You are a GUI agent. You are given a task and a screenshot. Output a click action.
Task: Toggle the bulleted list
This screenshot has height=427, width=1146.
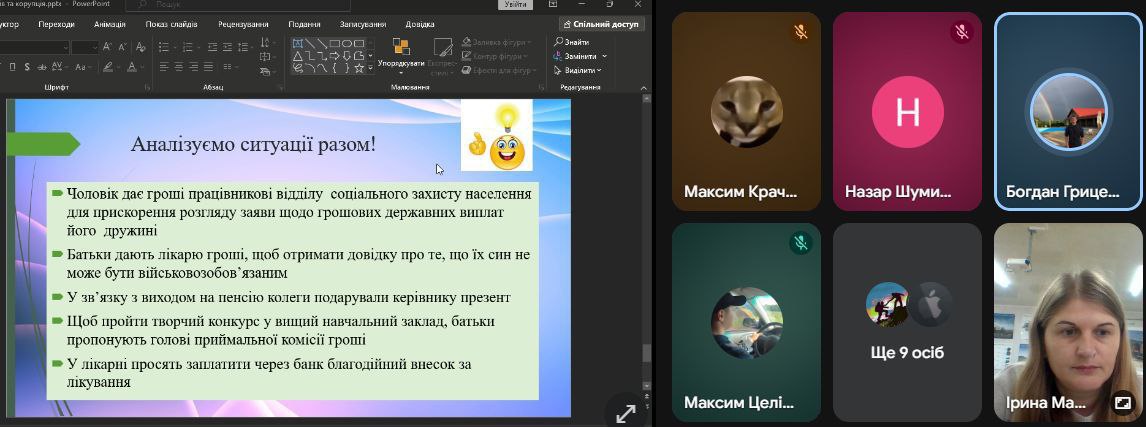coord(164,47)
